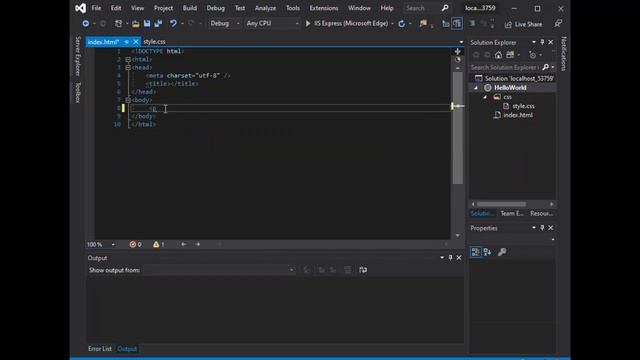Click the feedback icon beside Live Share
Viewport: 640px width, 360px height.
coord(558,24)
